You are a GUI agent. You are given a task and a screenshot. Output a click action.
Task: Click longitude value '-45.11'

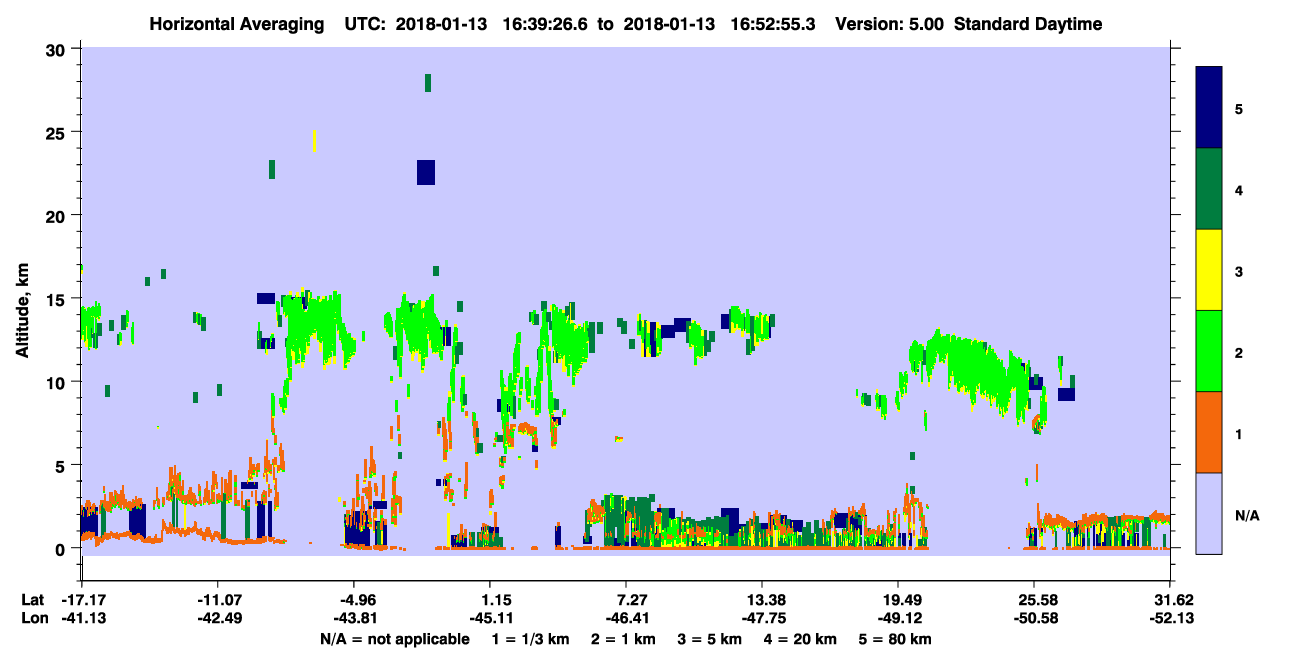(489, 618)
